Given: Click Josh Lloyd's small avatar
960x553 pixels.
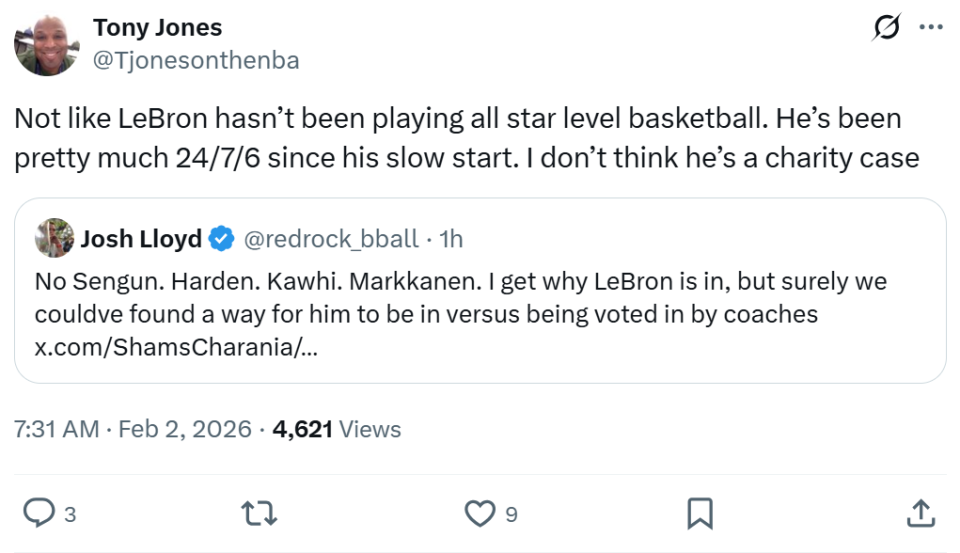Looking at the screenshot, I should (x=54, y=239).
